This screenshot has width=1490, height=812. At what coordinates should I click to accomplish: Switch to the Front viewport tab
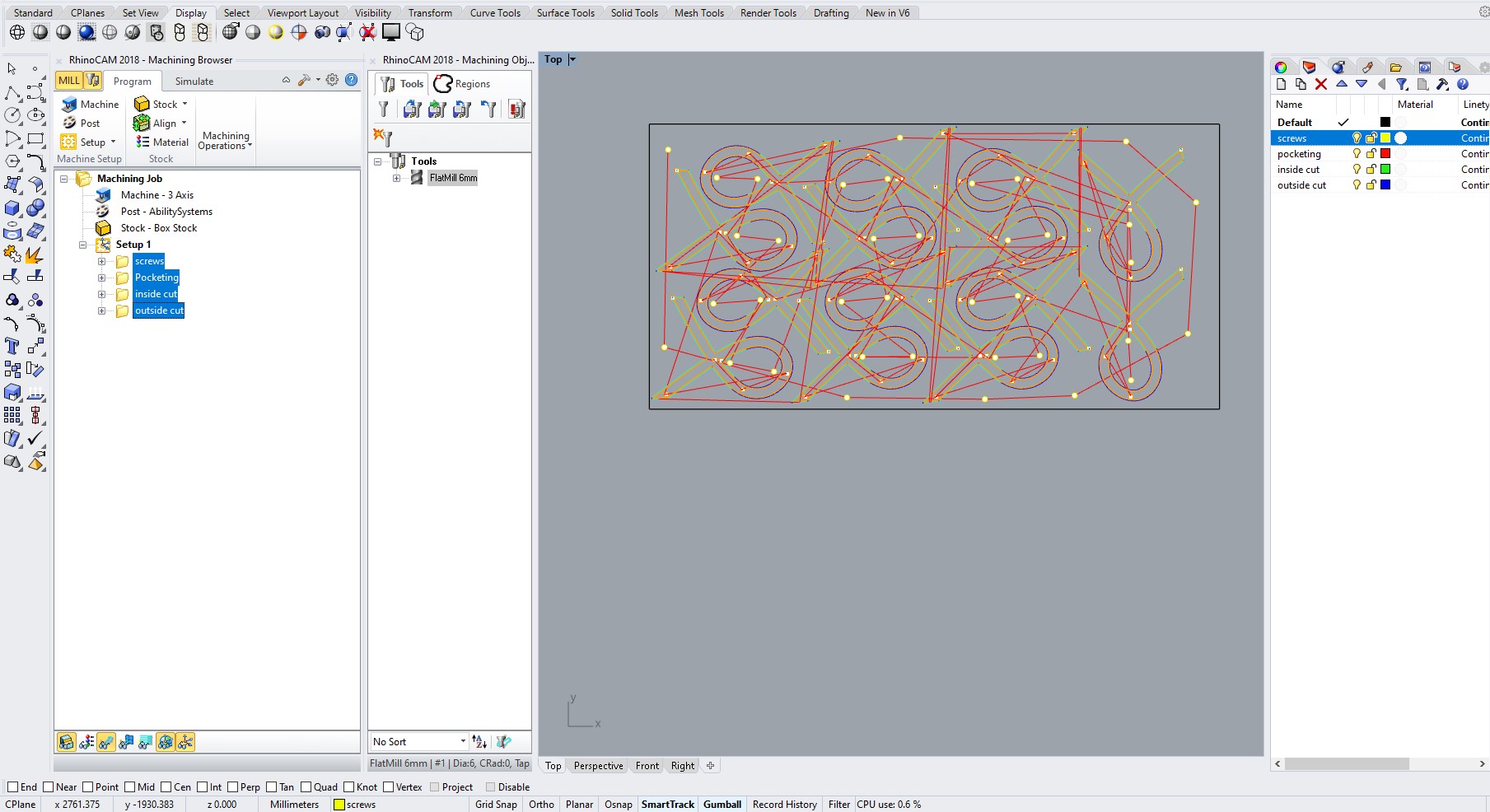click(647, 766)
